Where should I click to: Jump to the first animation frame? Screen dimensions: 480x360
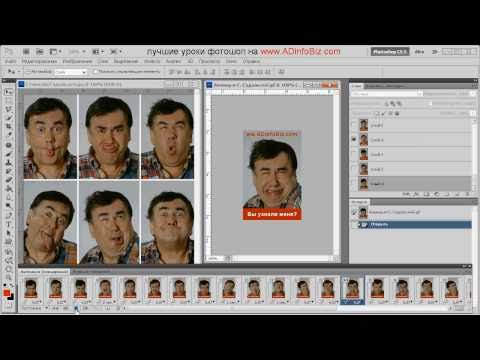[56, 309]
